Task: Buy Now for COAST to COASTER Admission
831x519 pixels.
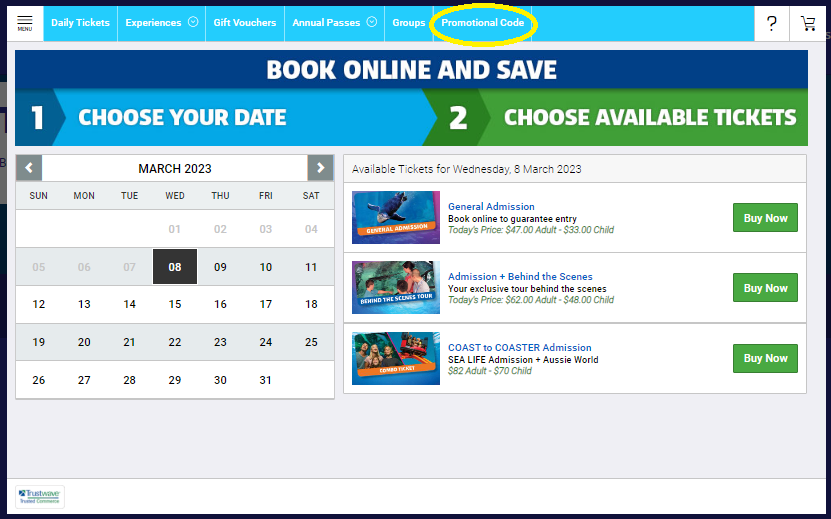Action: [x=765, y=358]
